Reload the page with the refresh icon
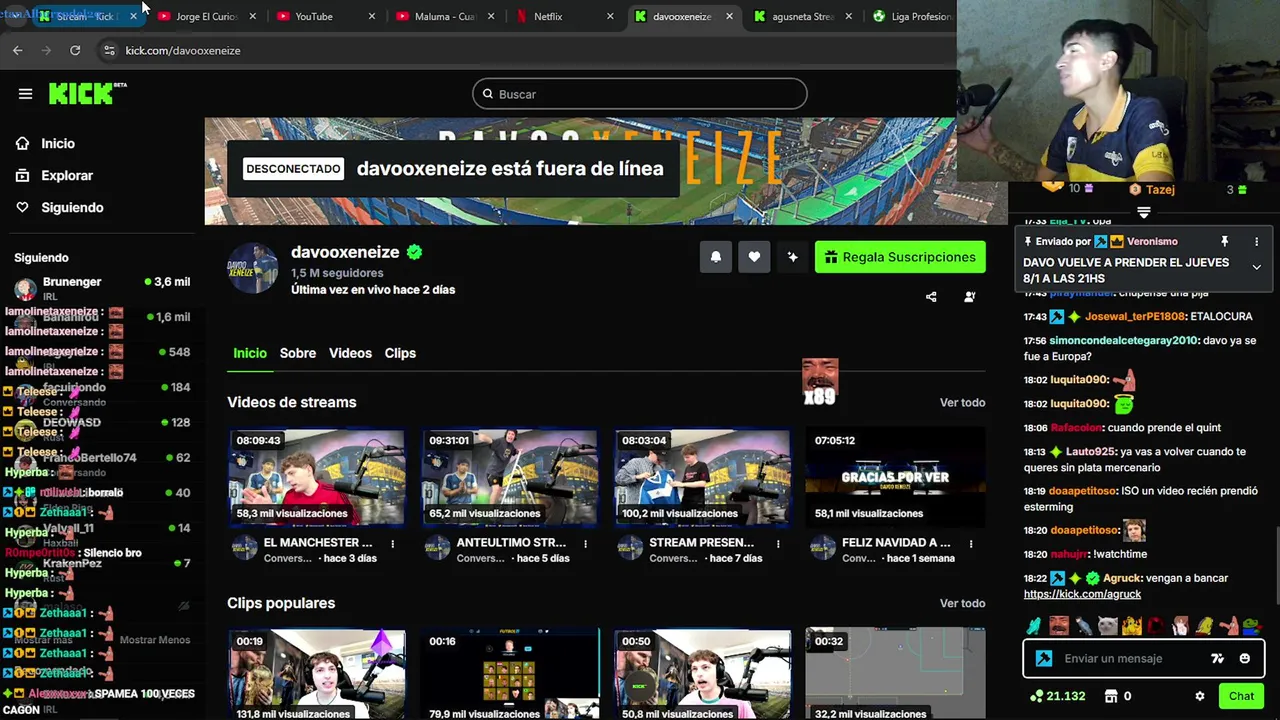The width and height of the screenshot is (1280, 720). pos(75,50)
